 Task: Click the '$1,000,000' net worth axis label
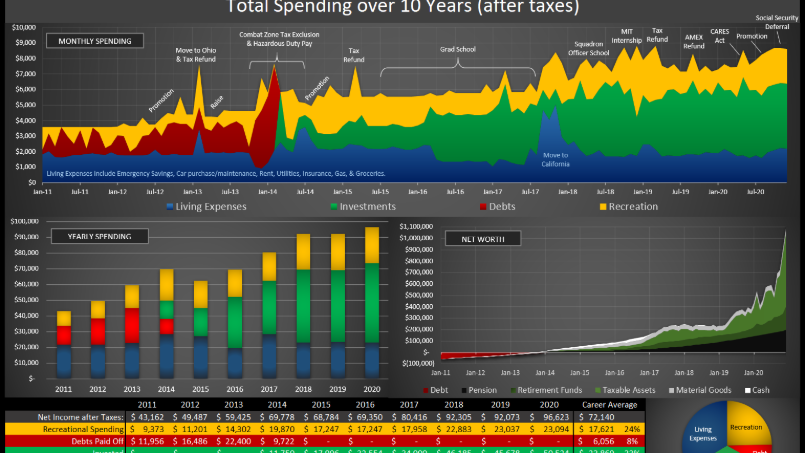coord(416,238)
